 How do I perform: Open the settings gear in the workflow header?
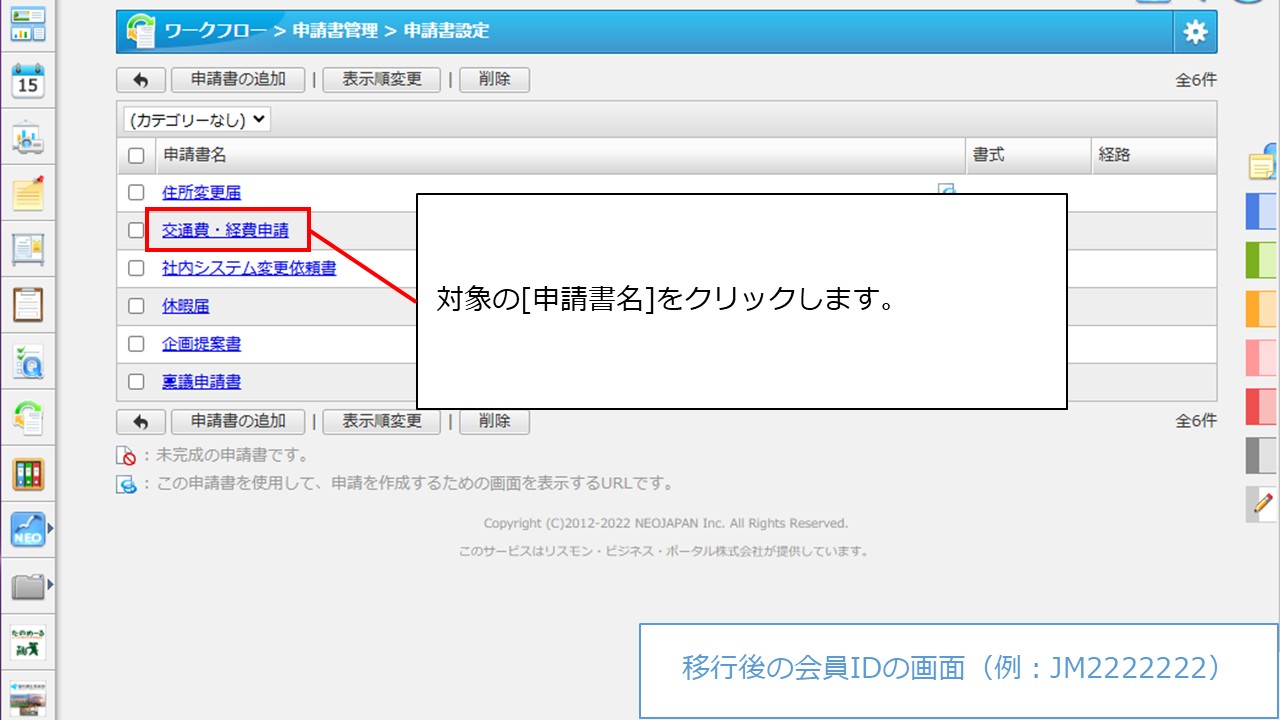(x=1195, y=32)
